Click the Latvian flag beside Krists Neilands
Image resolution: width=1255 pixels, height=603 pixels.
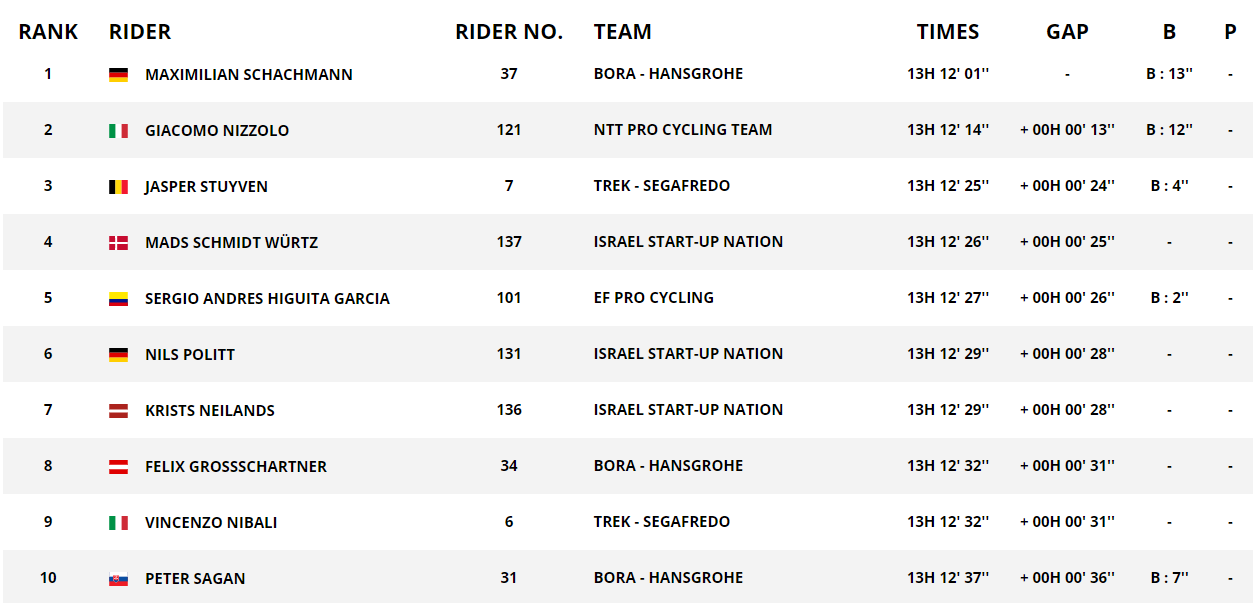point(118,410)
